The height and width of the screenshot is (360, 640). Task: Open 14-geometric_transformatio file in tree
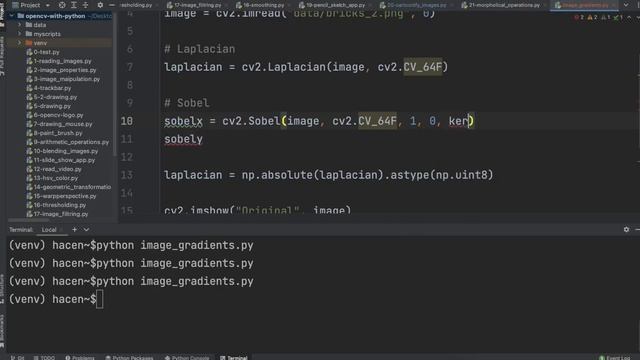tap(72, 187)
